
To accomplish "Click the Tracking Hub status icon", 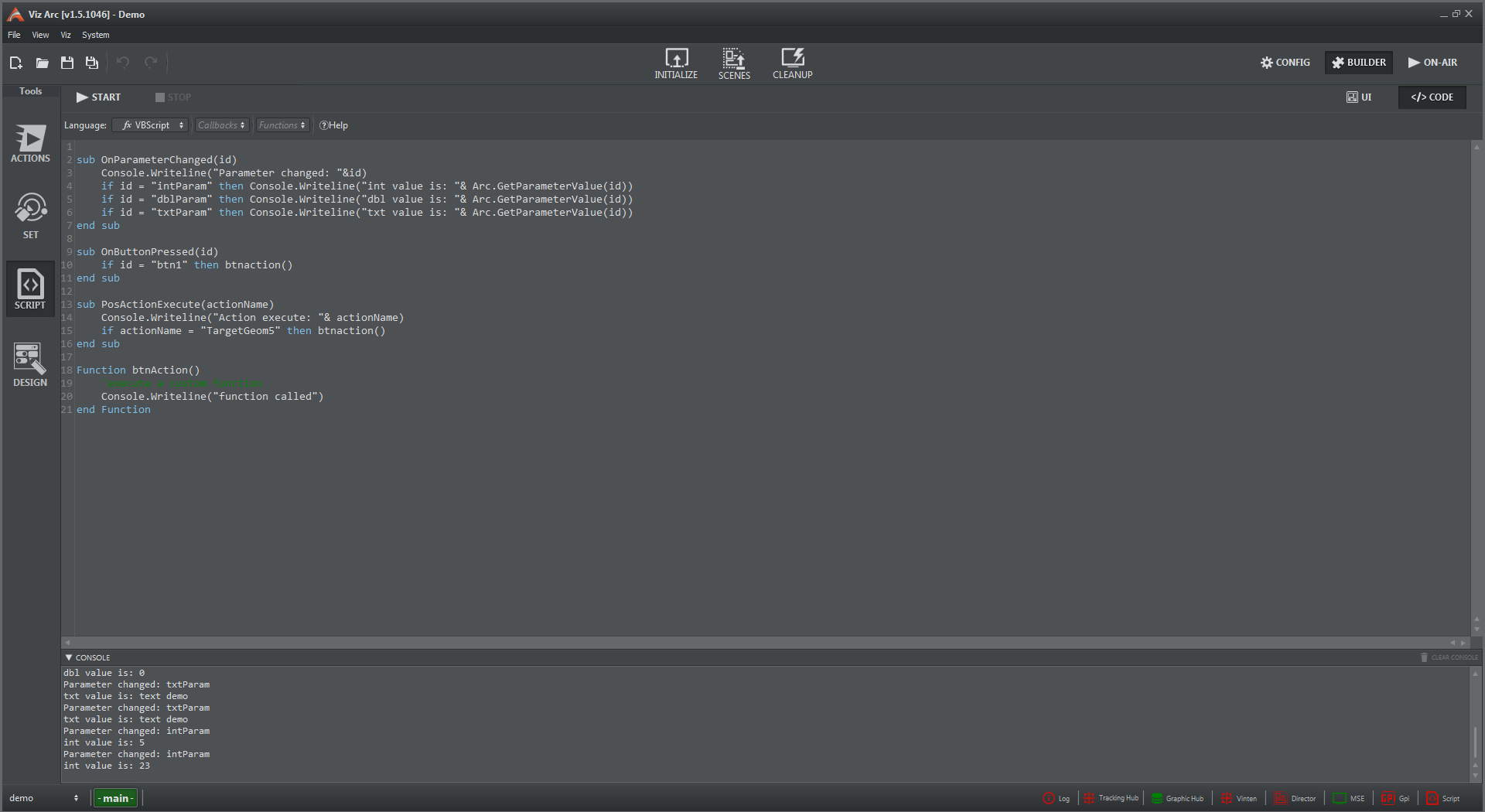I will point(1111,798).
